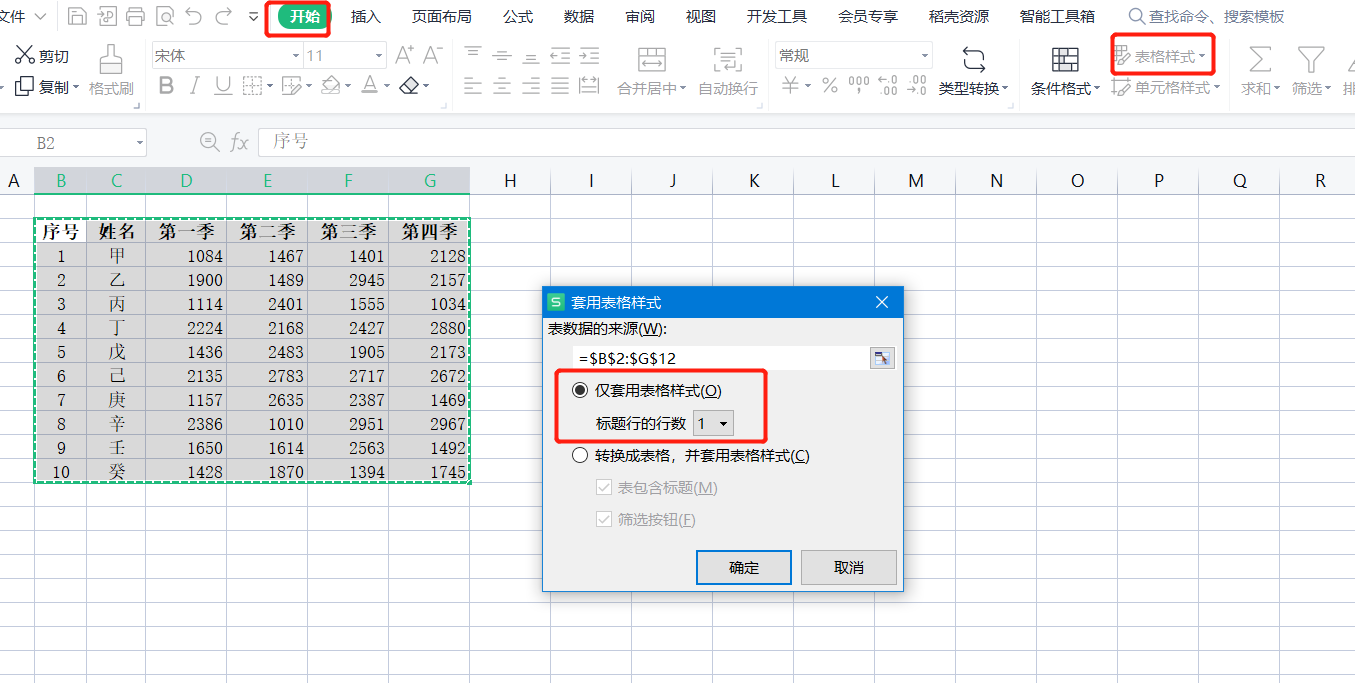Click the Format Painter (格式刷) icon
This screenshot has width=1355, height=683.
pos(111,59)
